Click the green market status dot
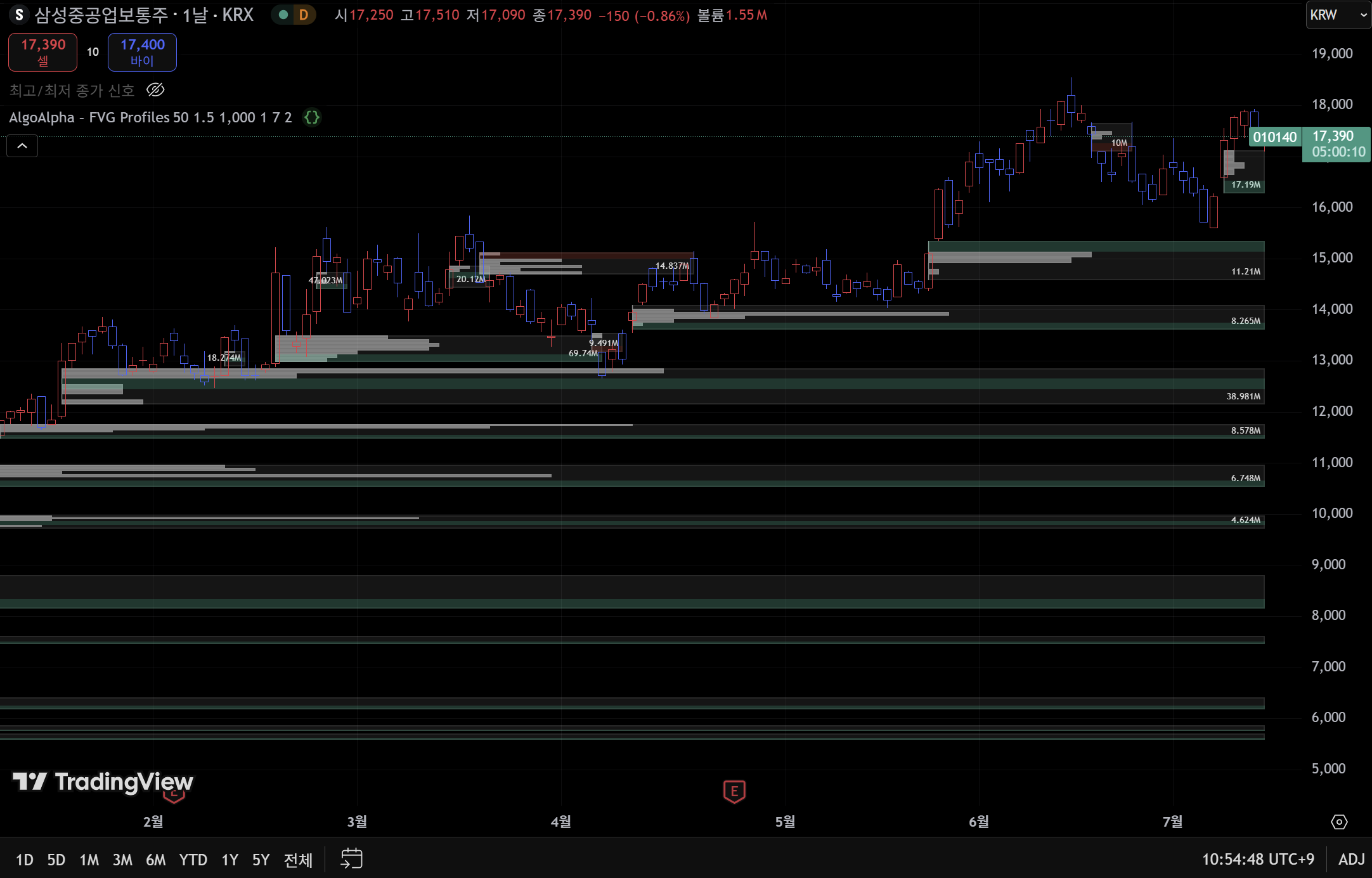 click(x=283, y=15)
